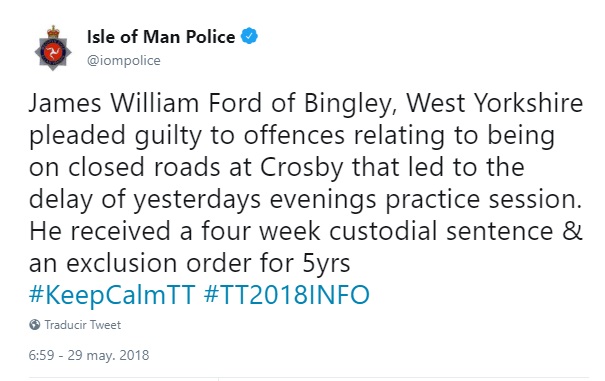Click the ampersand ending the fifth line
The image size is (605, 381).
pyautogui.click(x=572, y=231)
